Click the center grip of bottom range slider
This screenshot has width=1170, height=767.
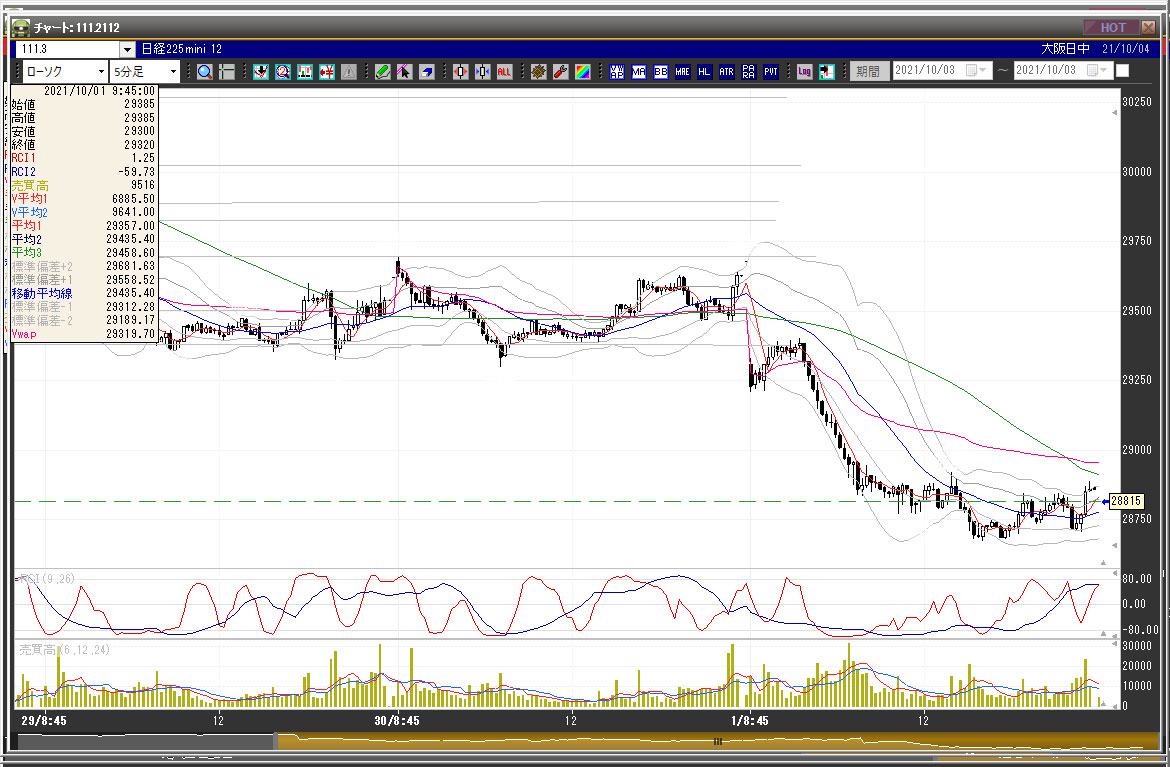coord(717,742)
